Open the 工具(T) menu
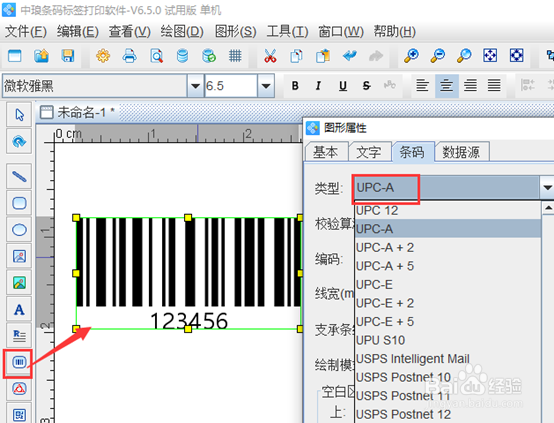The height and width of the screenshot is (423, 554). [x=288, y=32]
